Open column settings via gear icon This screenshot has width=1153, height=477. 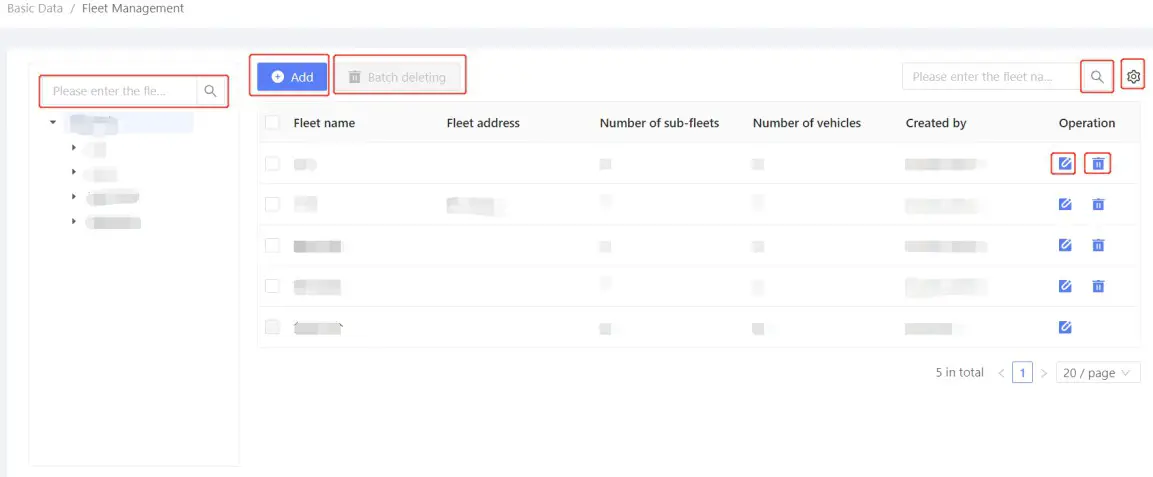coord(1134,76)
